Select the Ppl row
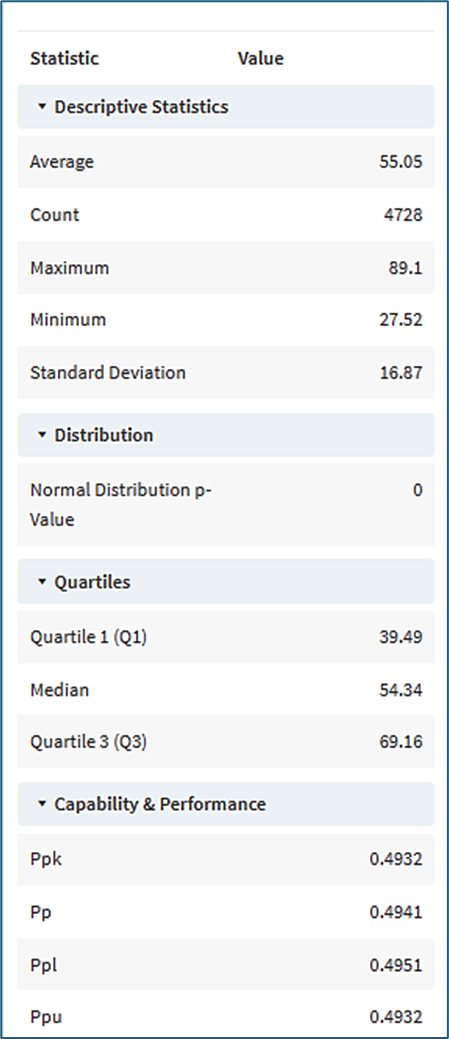This screenshot has height=1039, width=449. [x=226, y=965]
